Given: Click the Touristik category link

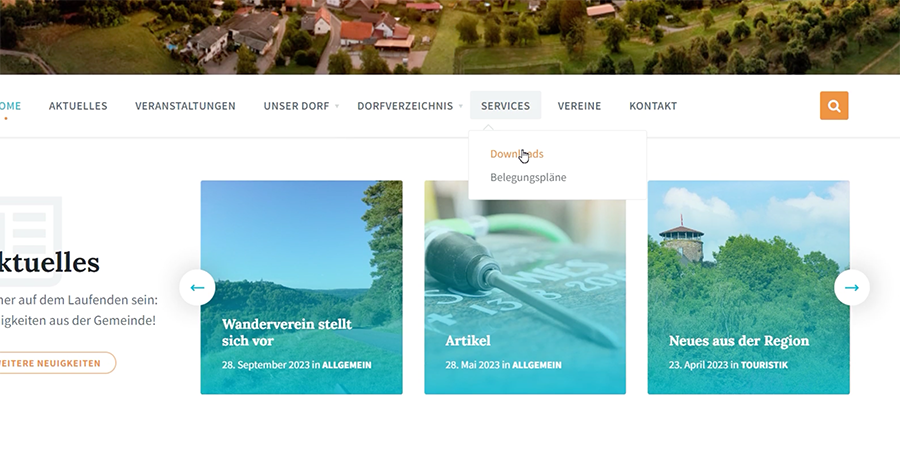Looking at the screenshot, I should tap(764, 365).
